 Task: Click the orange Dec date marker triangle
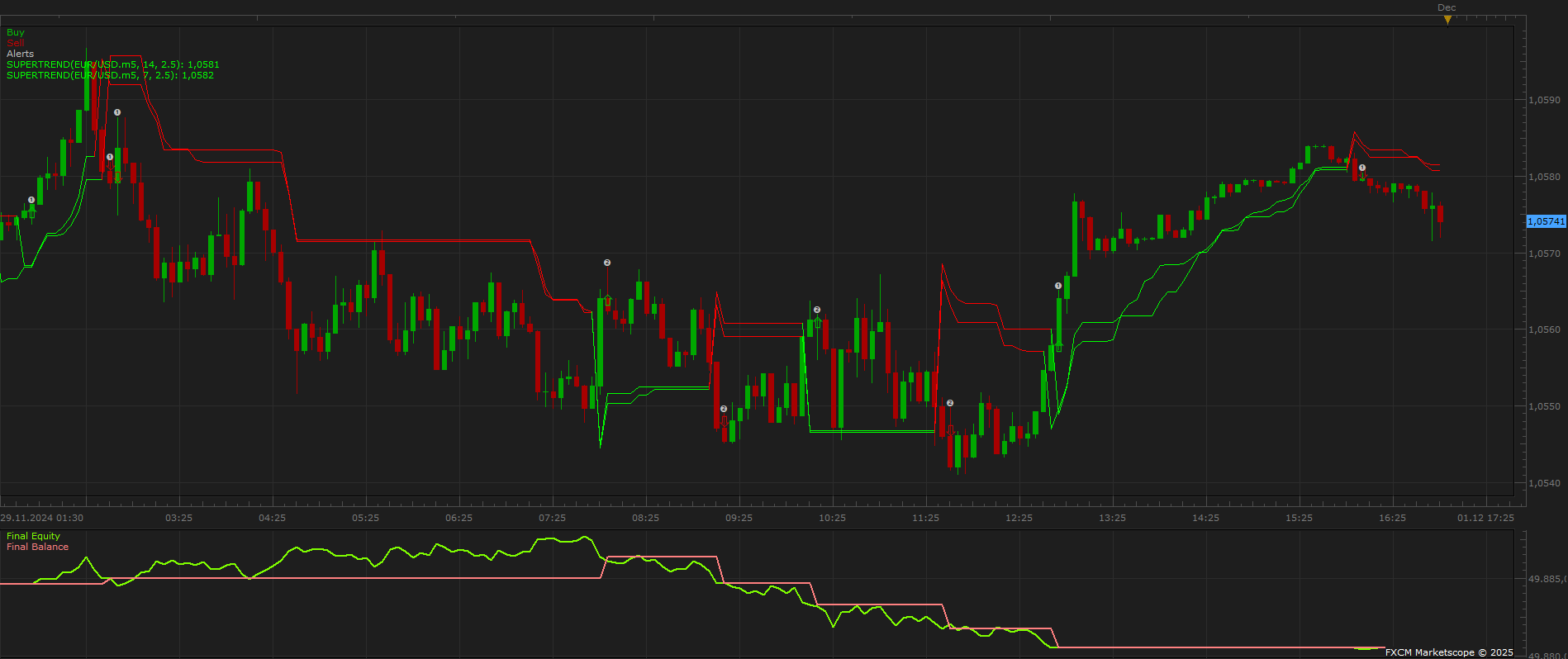[x=1447, y=20]
